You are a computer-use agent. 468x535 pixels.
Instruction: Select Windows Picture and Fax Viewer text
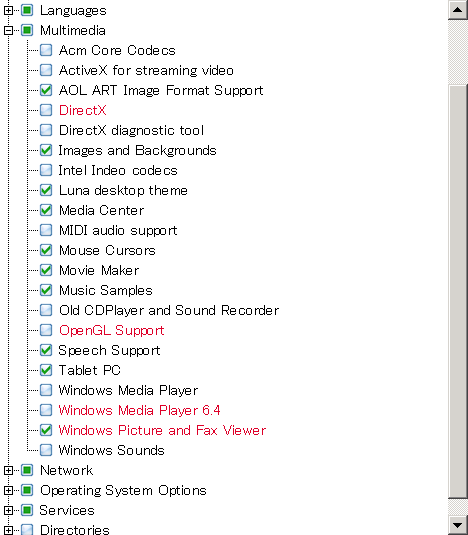click(x=162, y=430)
